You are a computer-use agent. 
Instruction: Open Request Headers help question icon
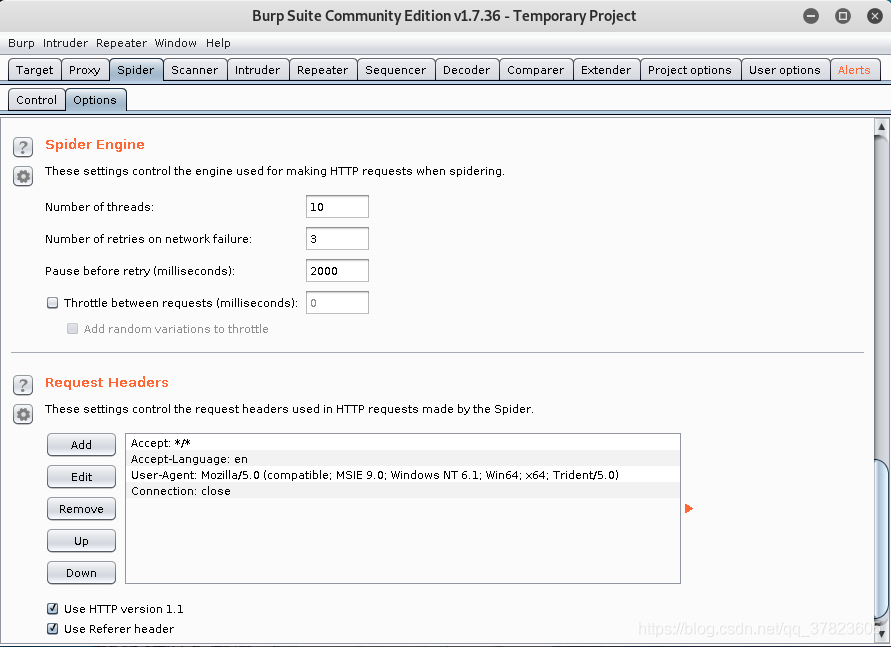click(x=23, y=385)
